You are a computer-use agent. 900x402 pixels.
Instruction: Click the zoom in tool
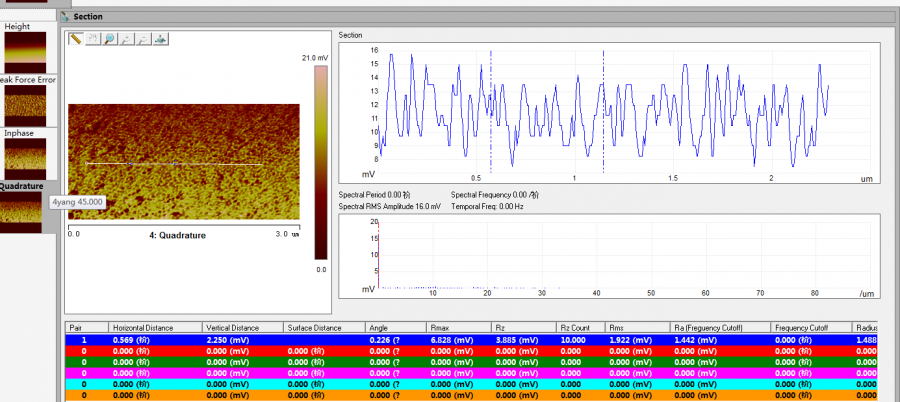pyautogui.click(x=126, y=39)
